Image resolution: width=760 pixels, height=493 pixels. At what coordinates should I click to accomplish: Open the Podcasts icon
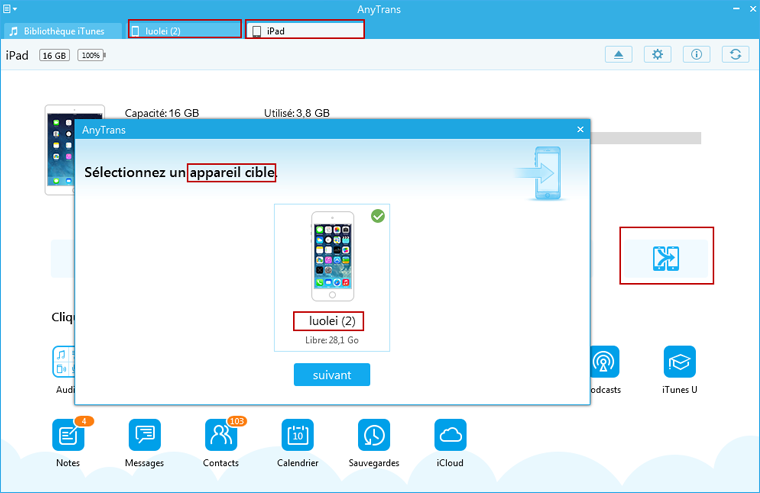pyautogui.click(x=604, y=362)
